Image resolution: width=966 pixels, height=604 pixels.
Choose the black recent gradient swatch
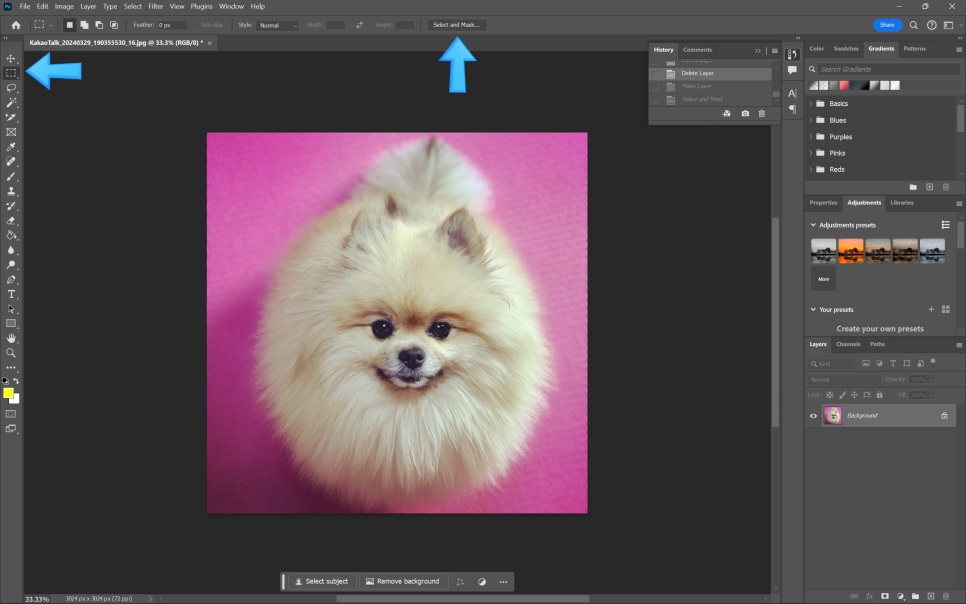864,86
